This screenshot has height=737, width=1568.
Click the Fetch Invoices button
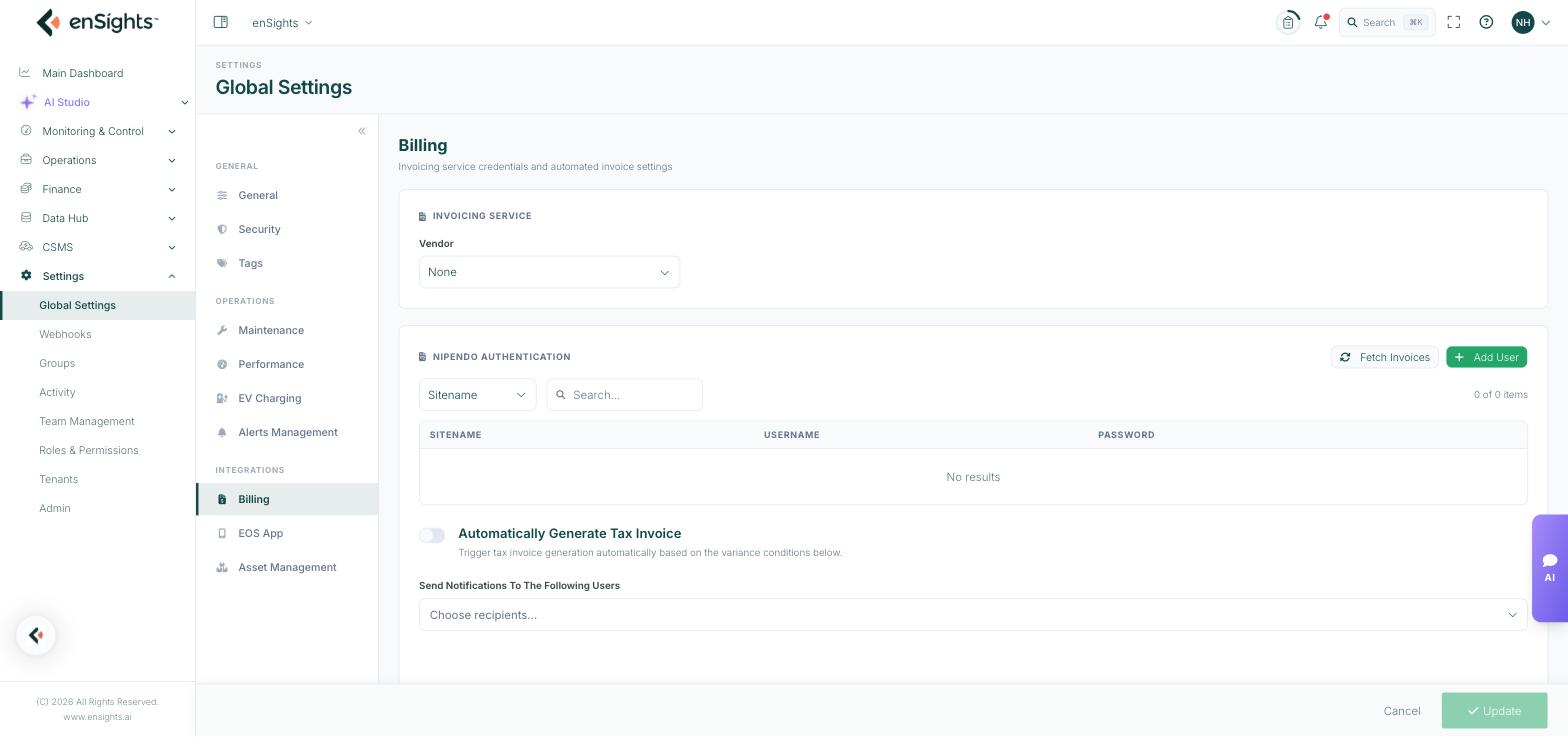click(x=1385, y=357)
